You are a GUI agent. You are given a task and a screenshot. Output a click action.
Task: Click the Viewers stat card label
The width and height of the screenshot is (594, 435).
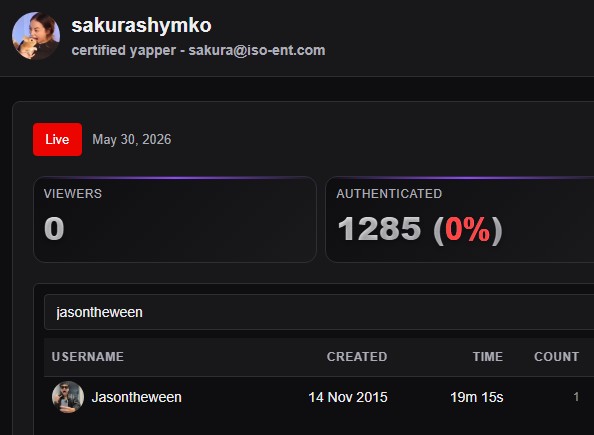[73, 194]
